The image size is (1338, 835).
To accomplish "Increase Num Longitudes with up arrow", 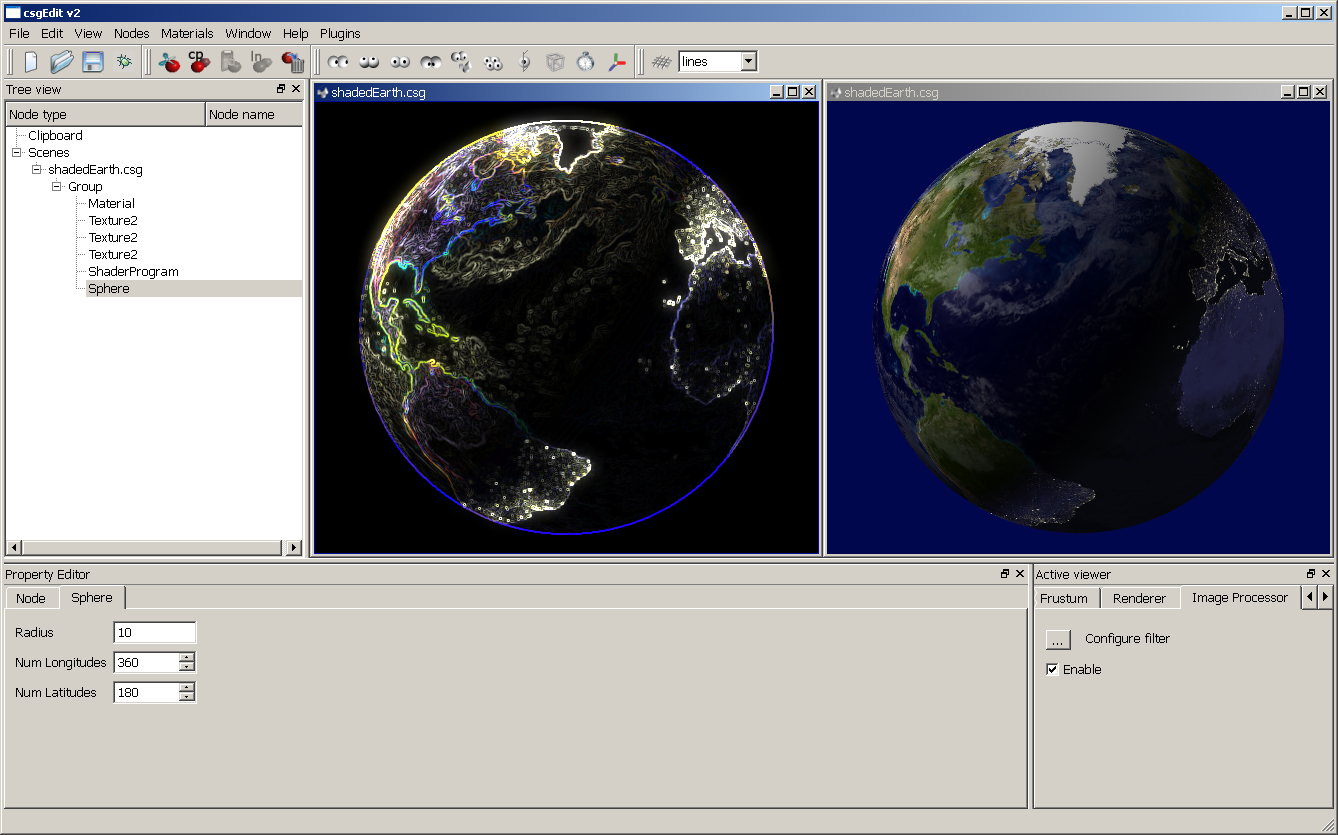I will [x=186, y=657].
